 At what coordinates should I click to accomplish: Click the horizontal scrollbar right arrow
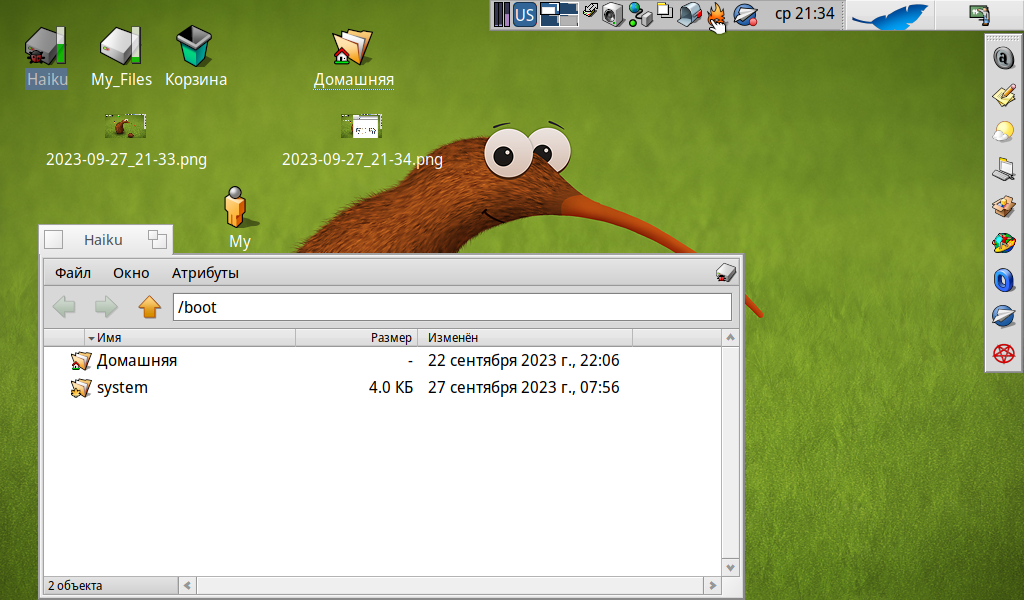pos(712,586)
